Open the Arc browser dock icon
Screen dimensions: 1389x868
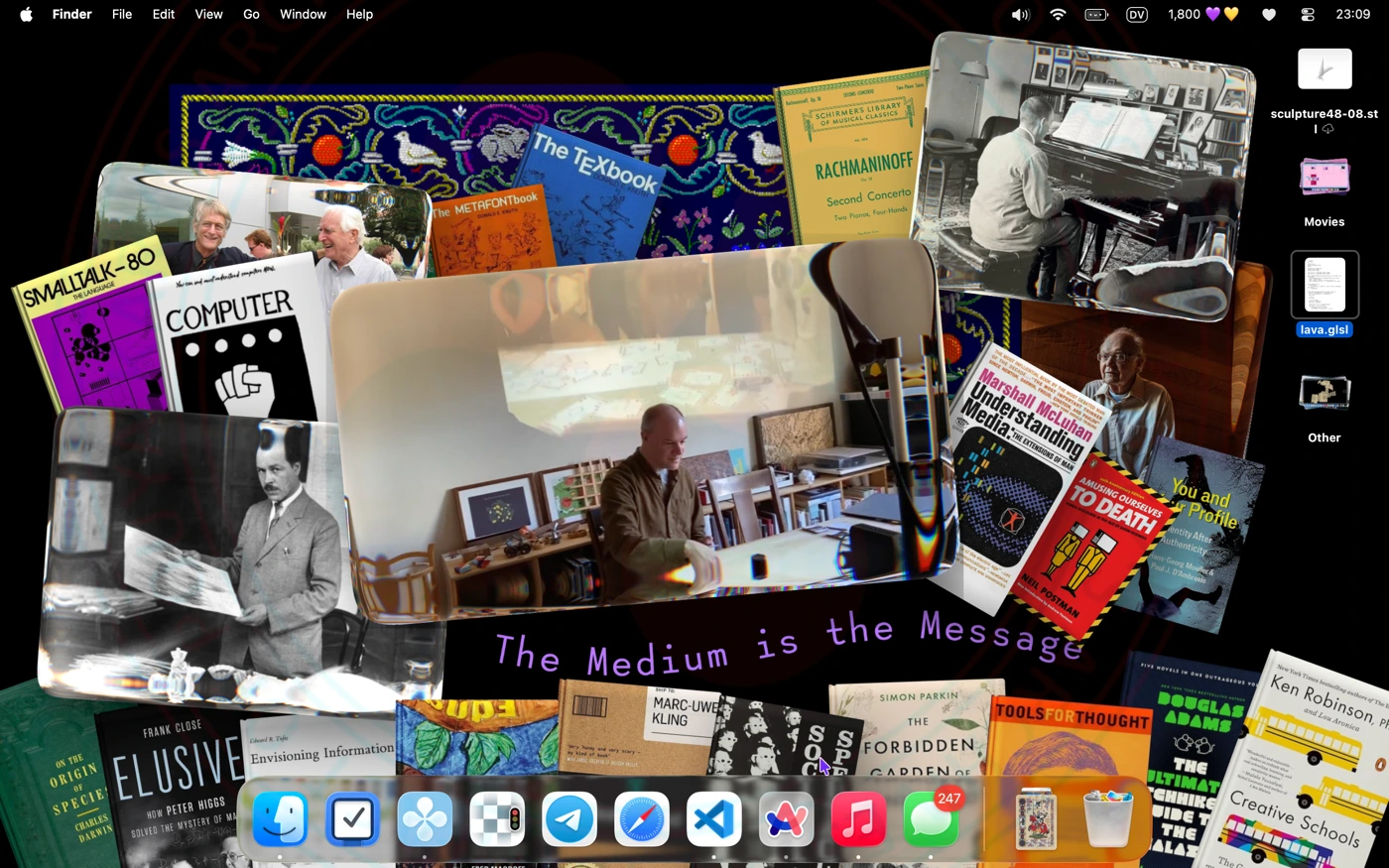[x=787, y=819]
